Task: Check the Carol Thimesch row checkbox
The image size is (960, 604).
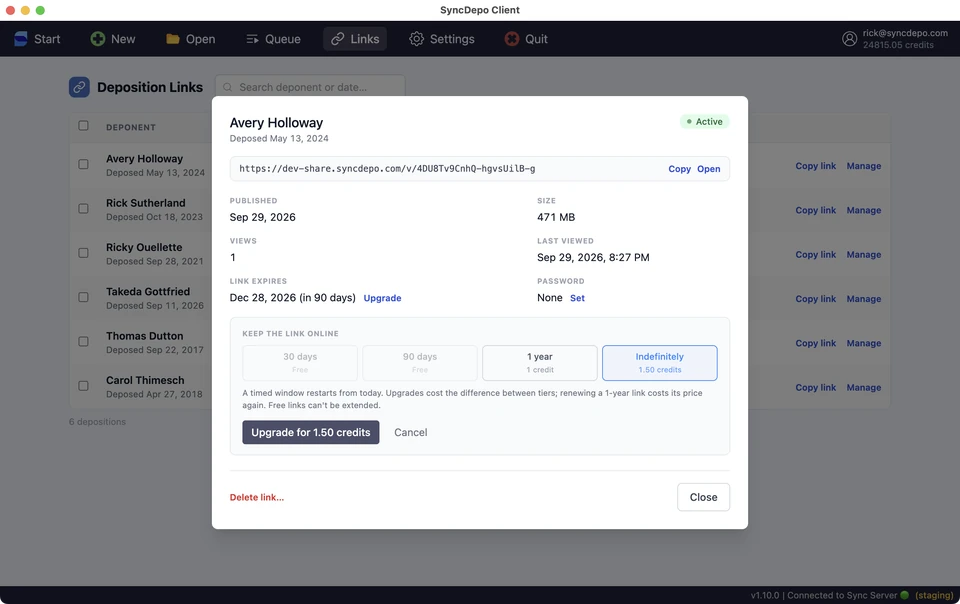Action: pos(83,386)
